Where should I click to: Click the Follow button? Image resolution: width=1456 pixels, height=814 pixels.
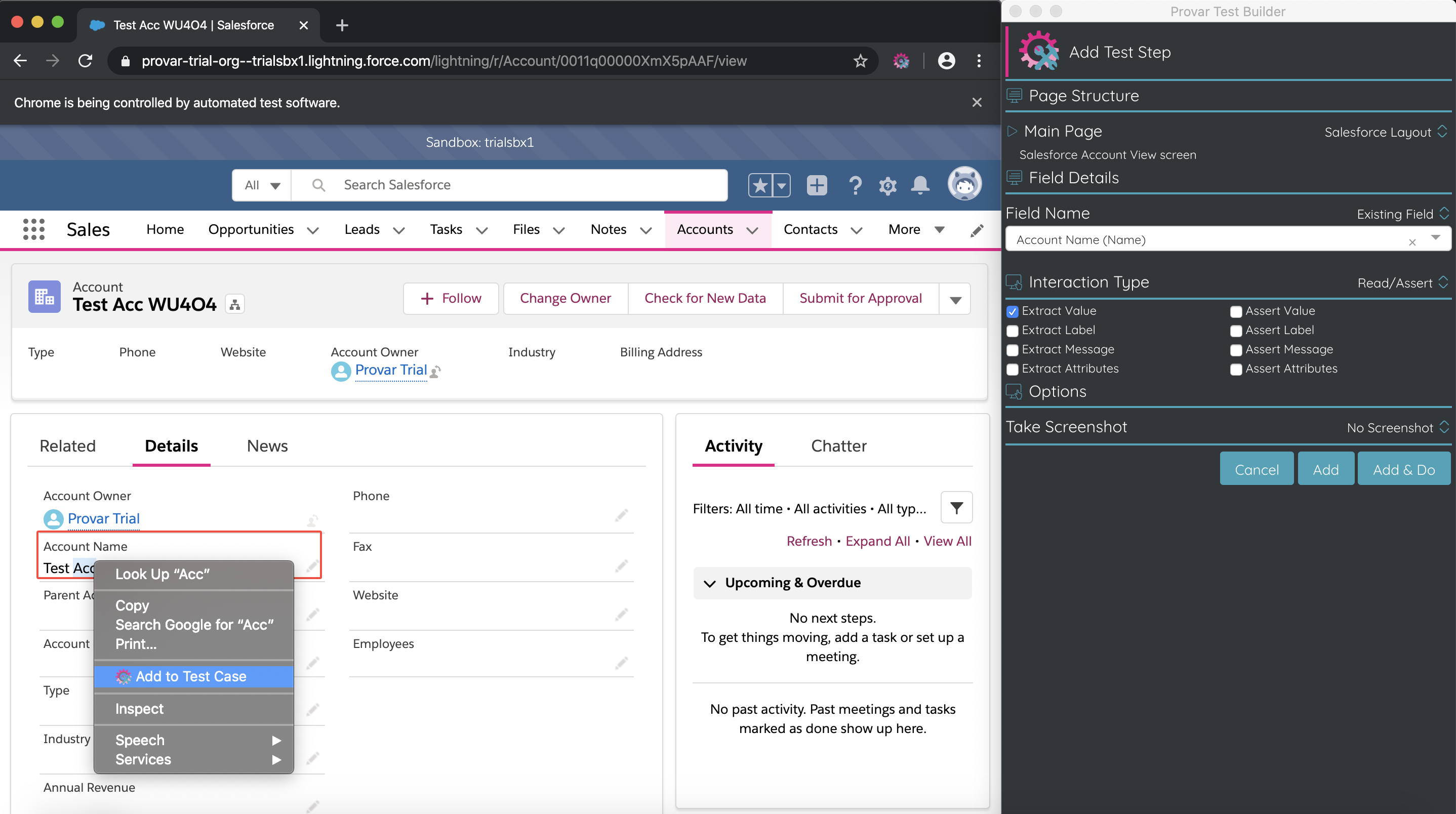(x=451, y=299)
